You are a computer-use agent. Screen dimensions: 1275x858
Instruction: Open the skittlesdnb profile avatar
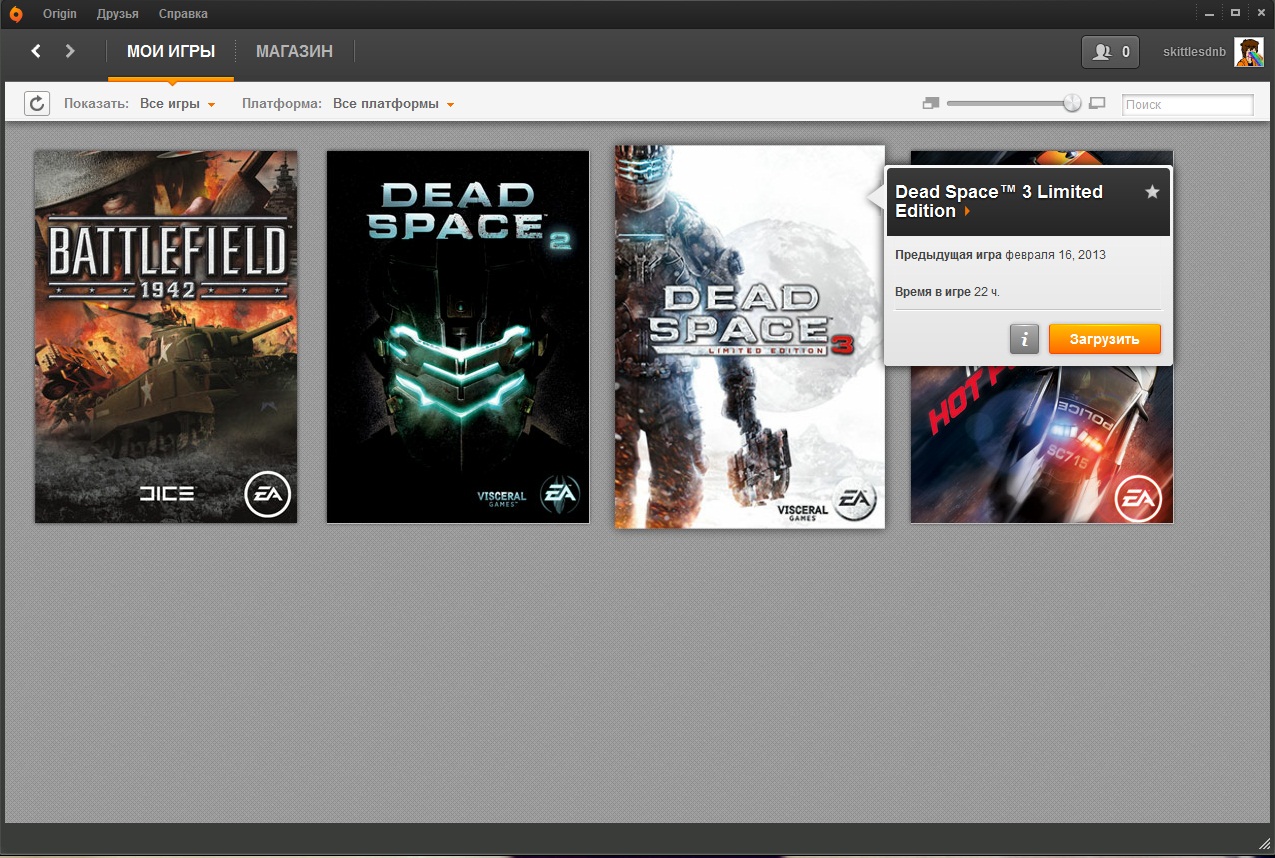[1248, 52]
